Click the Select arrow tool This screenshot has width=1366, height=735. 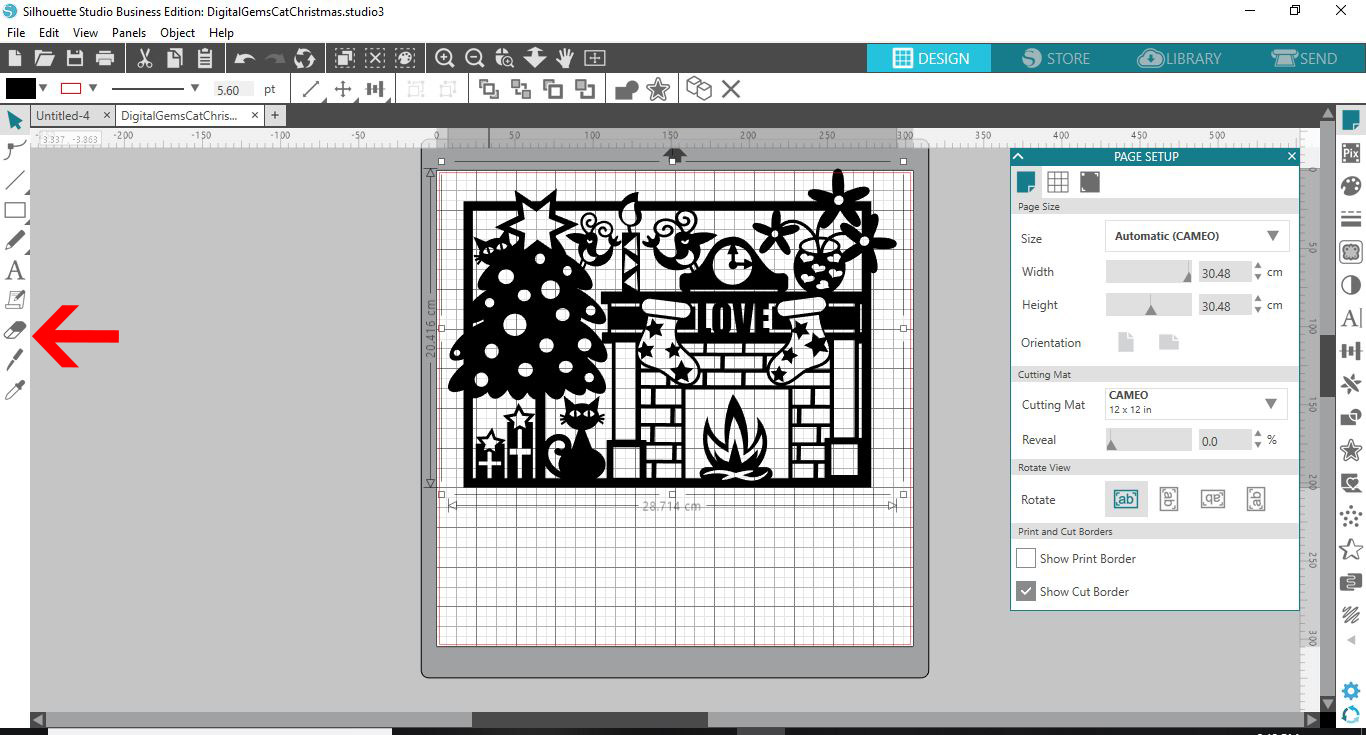click(15, 121)
